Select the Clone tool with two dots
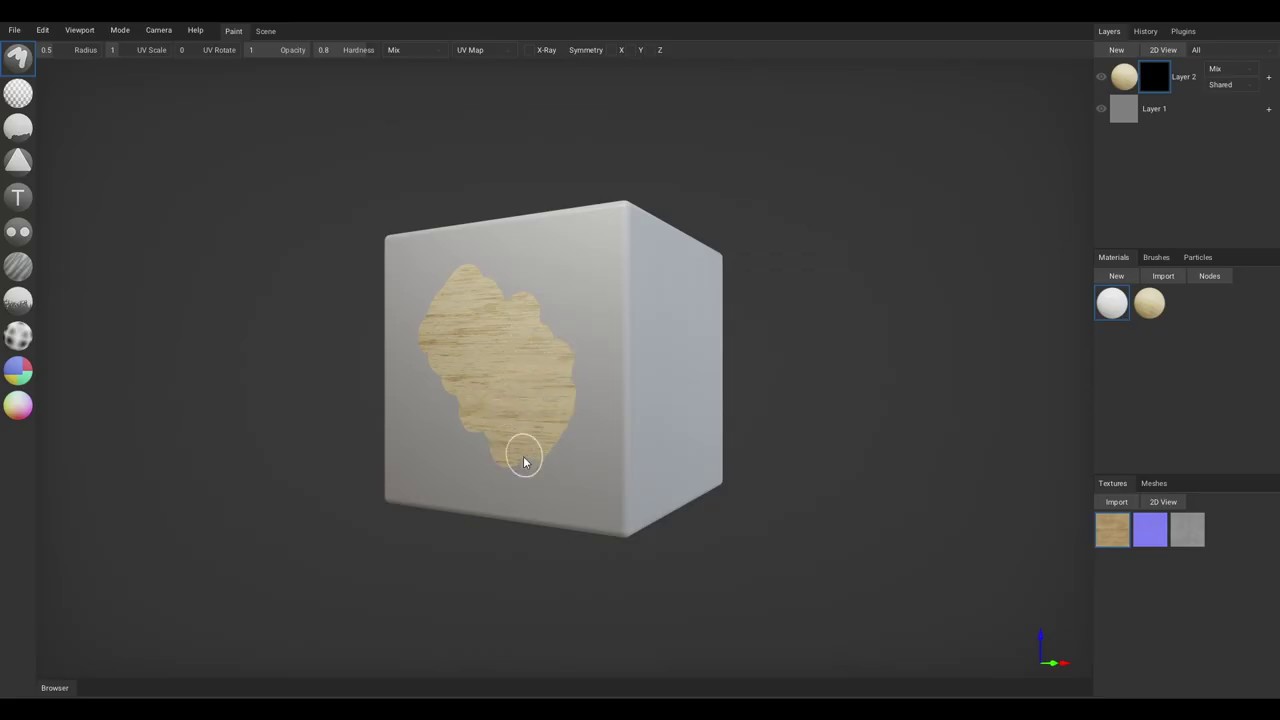The width and height of the screenshot is (1280, 720). point(18,232)
